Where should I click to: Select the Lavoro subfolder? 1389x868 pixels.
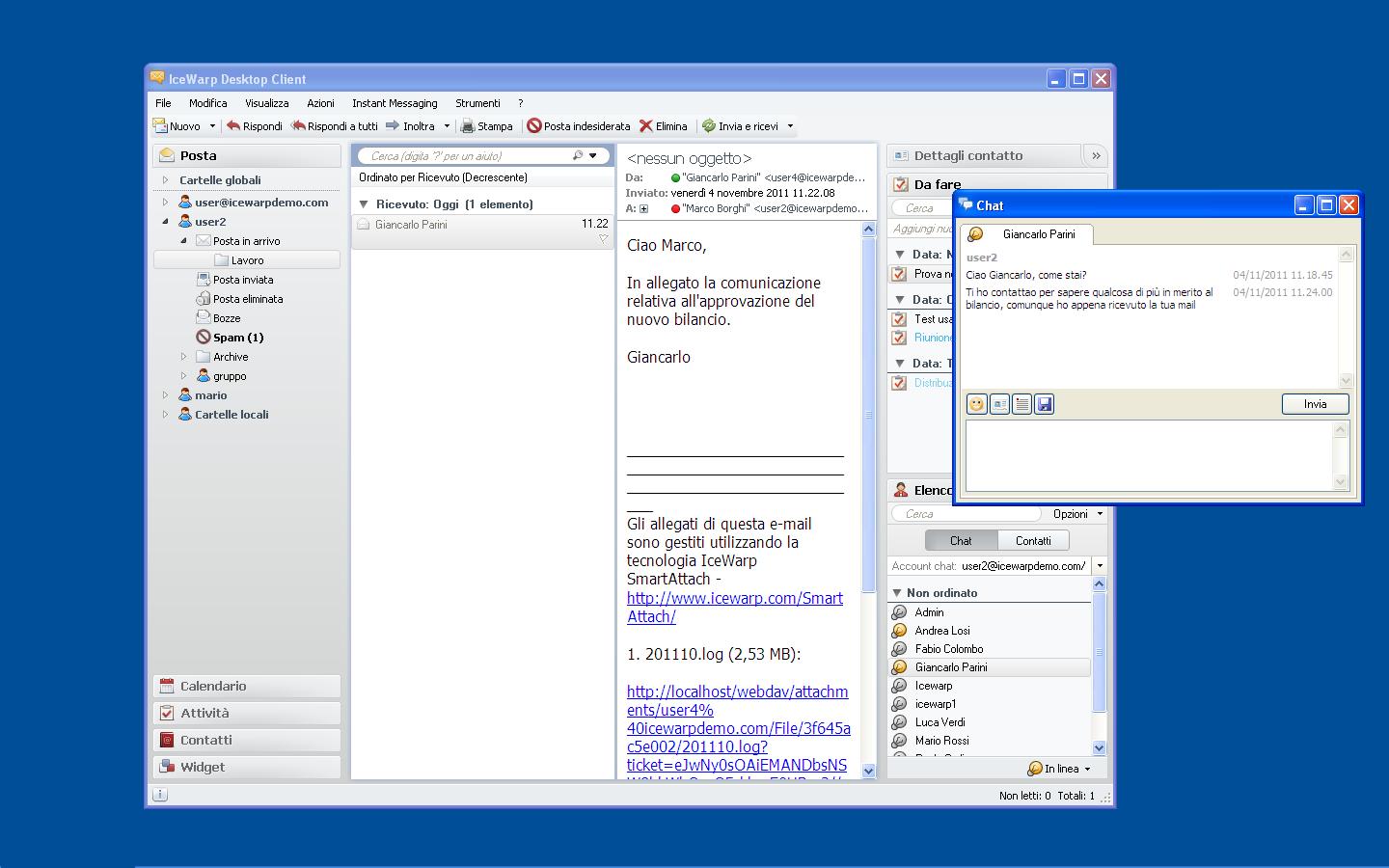(247, 260)
